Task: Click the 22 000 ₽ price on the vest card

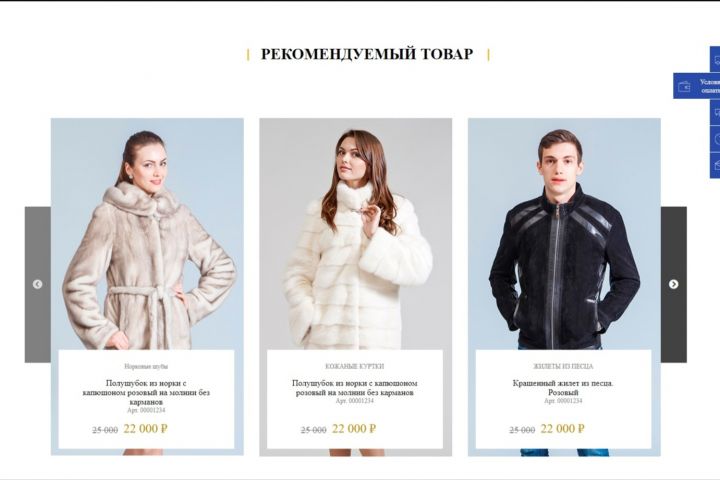Action: 562,429
